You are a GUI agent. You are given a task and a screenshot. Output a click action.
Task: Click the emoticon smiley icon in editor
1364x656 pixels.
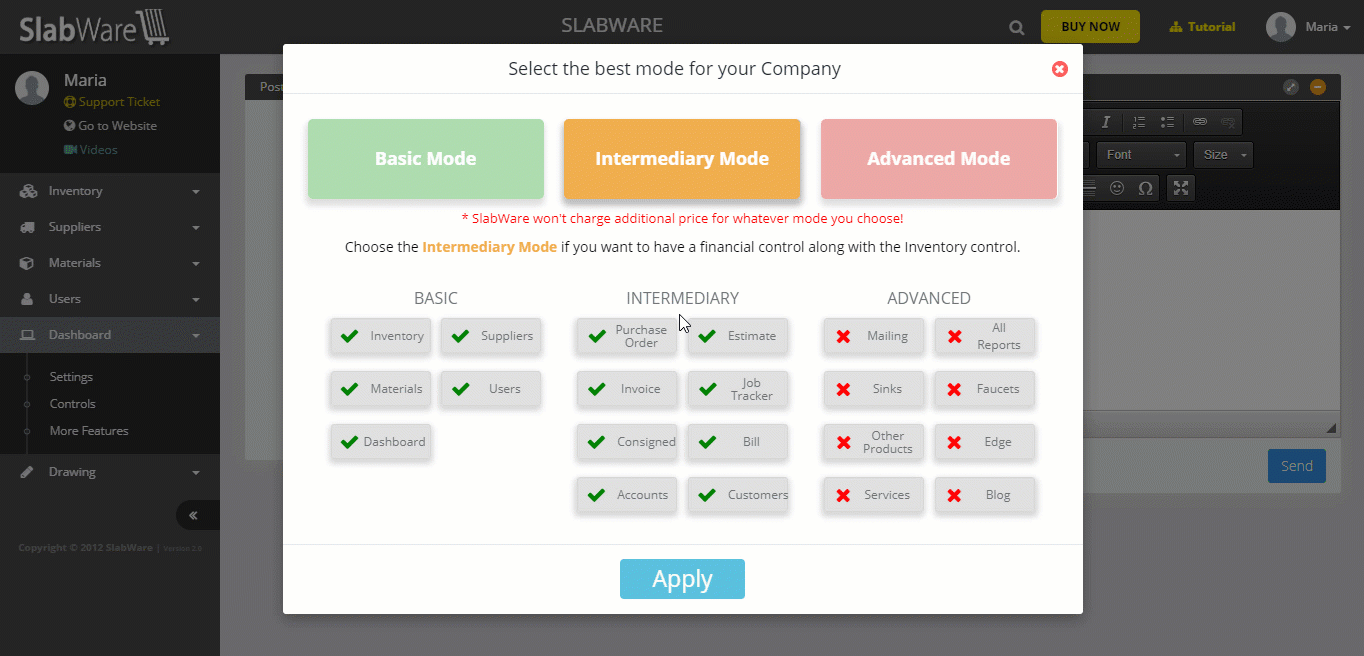pyautogui.click(x=1117, y=187)
